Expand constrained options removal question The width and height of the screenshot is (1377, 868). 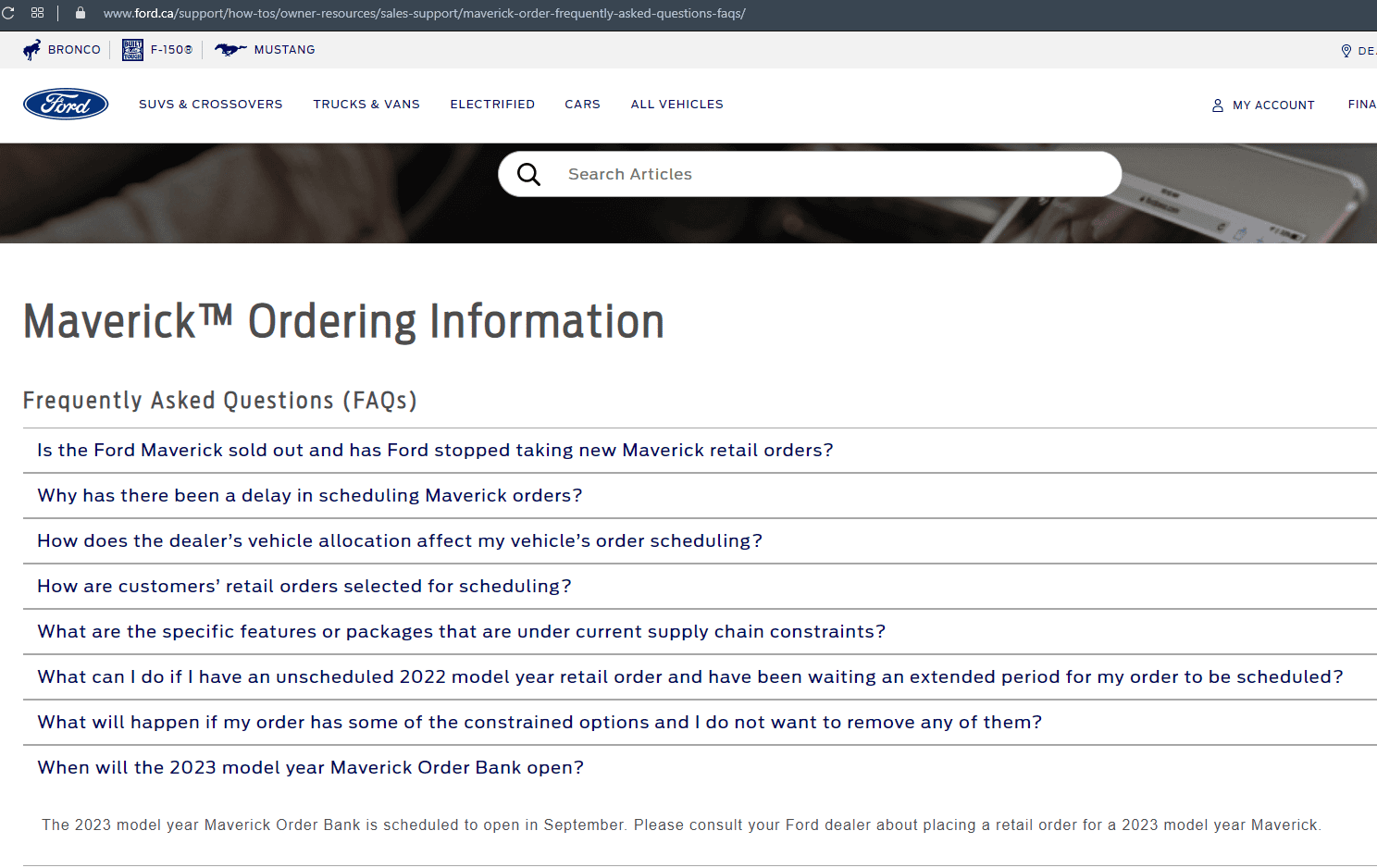[700, 723]
